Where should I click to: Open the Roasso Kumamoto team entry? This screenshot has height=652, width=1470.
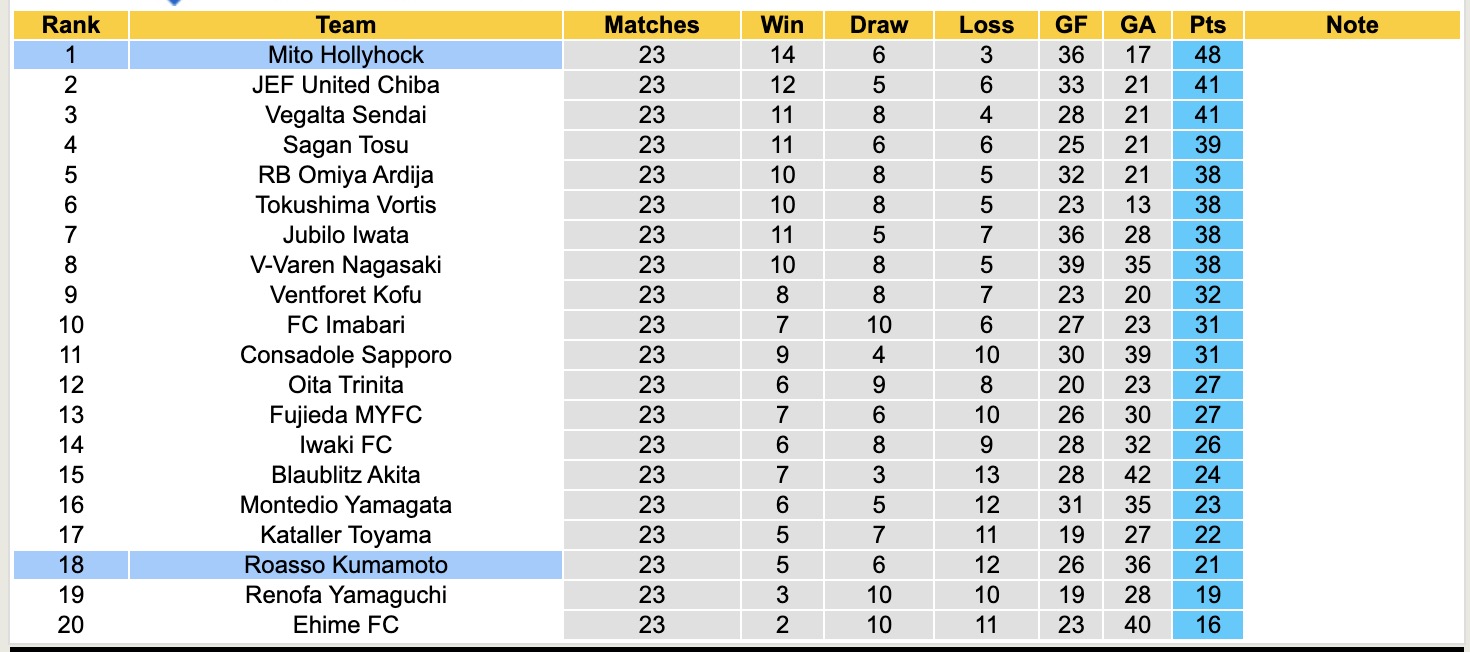(x=346, y=565)
